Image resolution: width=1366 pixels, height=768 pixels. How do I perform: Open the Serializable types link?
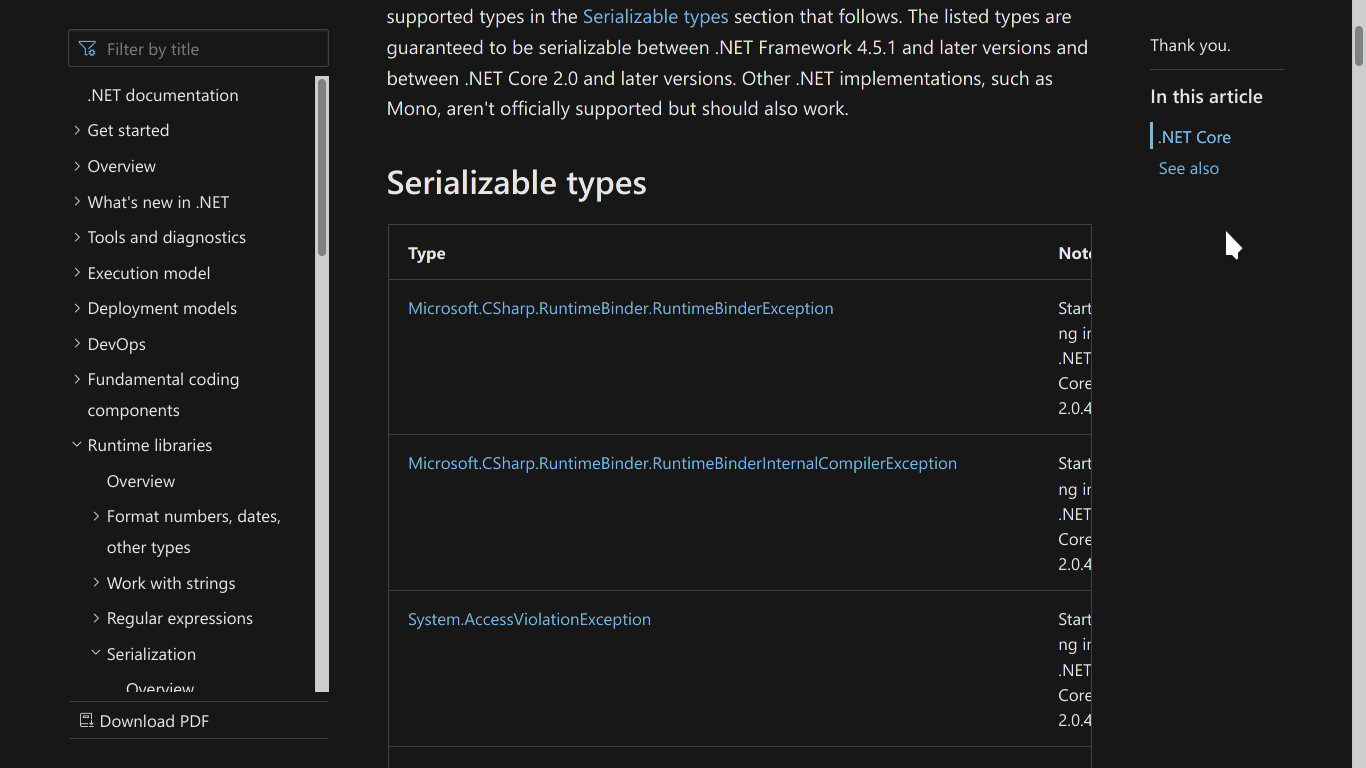655,16
